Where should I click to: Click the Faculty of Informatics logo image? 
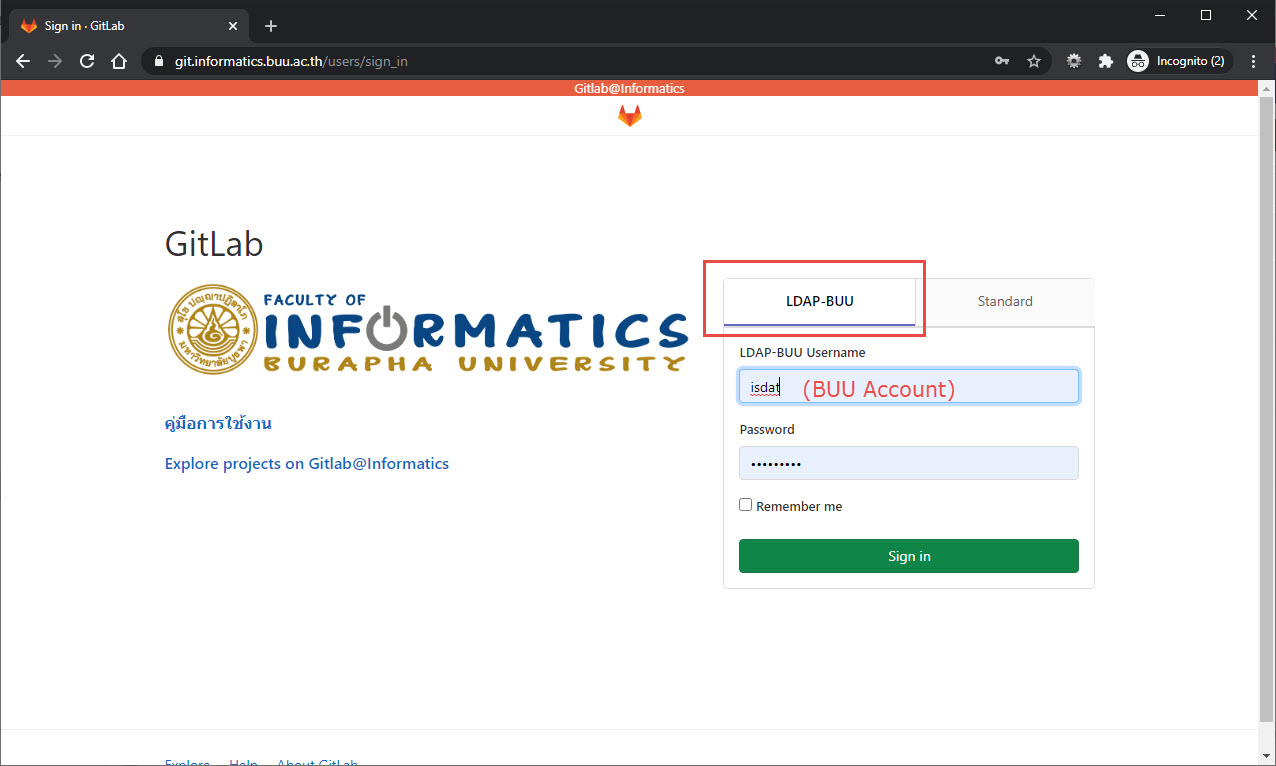point(427,330)
